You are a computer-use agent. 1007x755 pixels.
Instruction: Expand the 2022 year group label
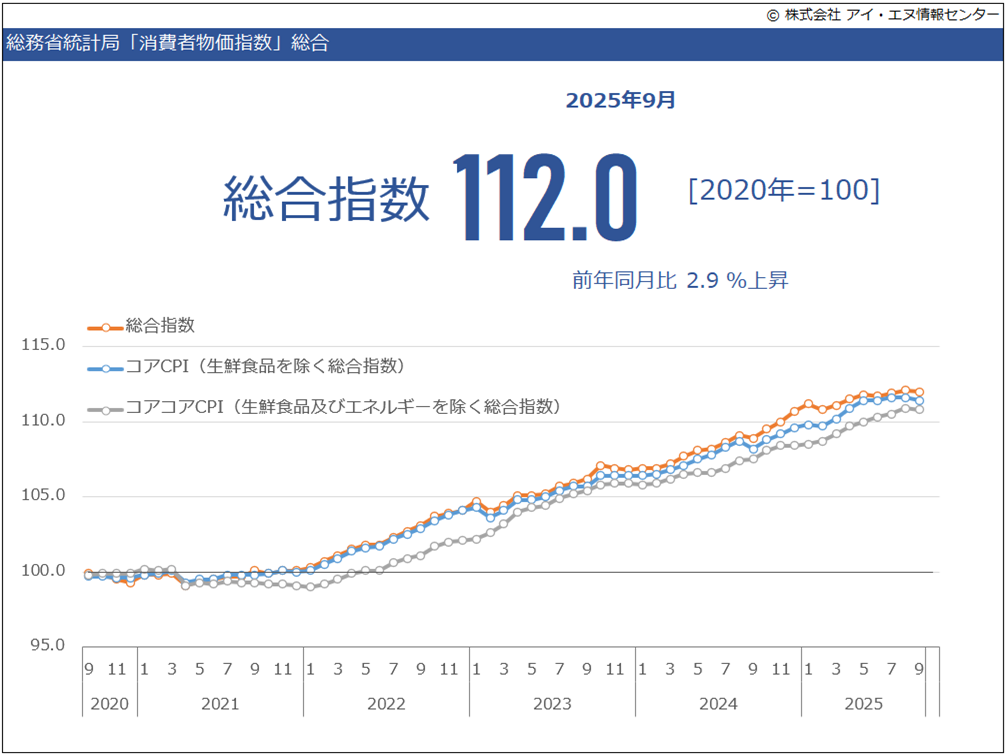(x=386, y=704)
